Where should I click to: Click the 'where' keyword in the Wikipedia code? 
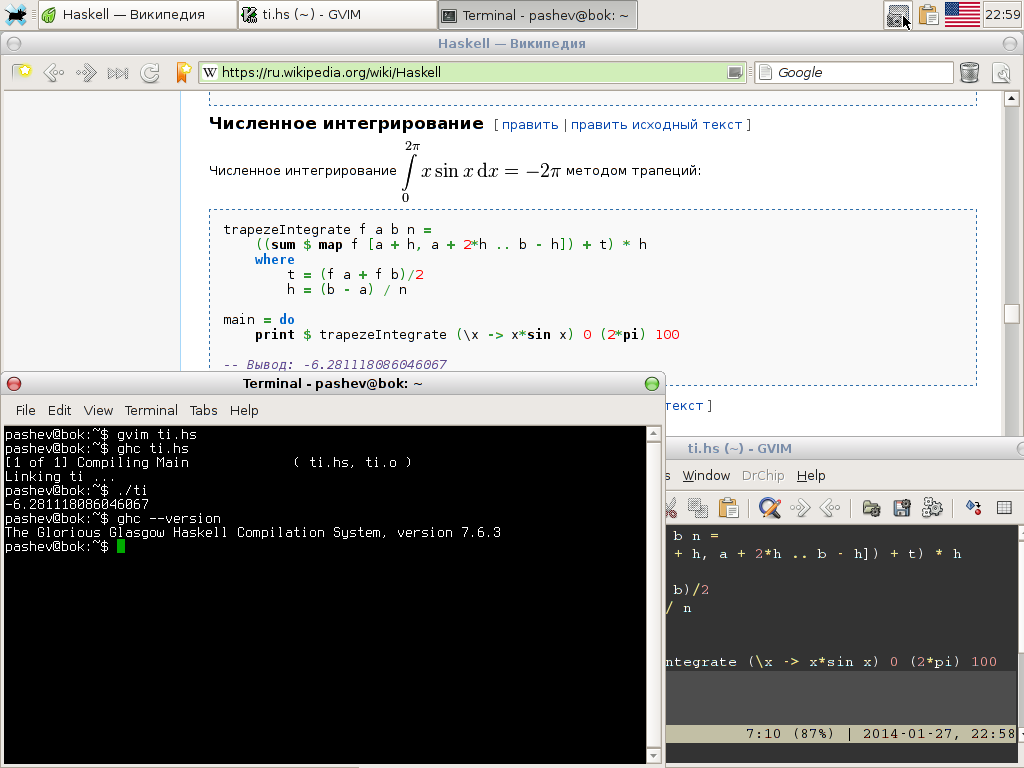pyautogui.click(x=274, y=259)
